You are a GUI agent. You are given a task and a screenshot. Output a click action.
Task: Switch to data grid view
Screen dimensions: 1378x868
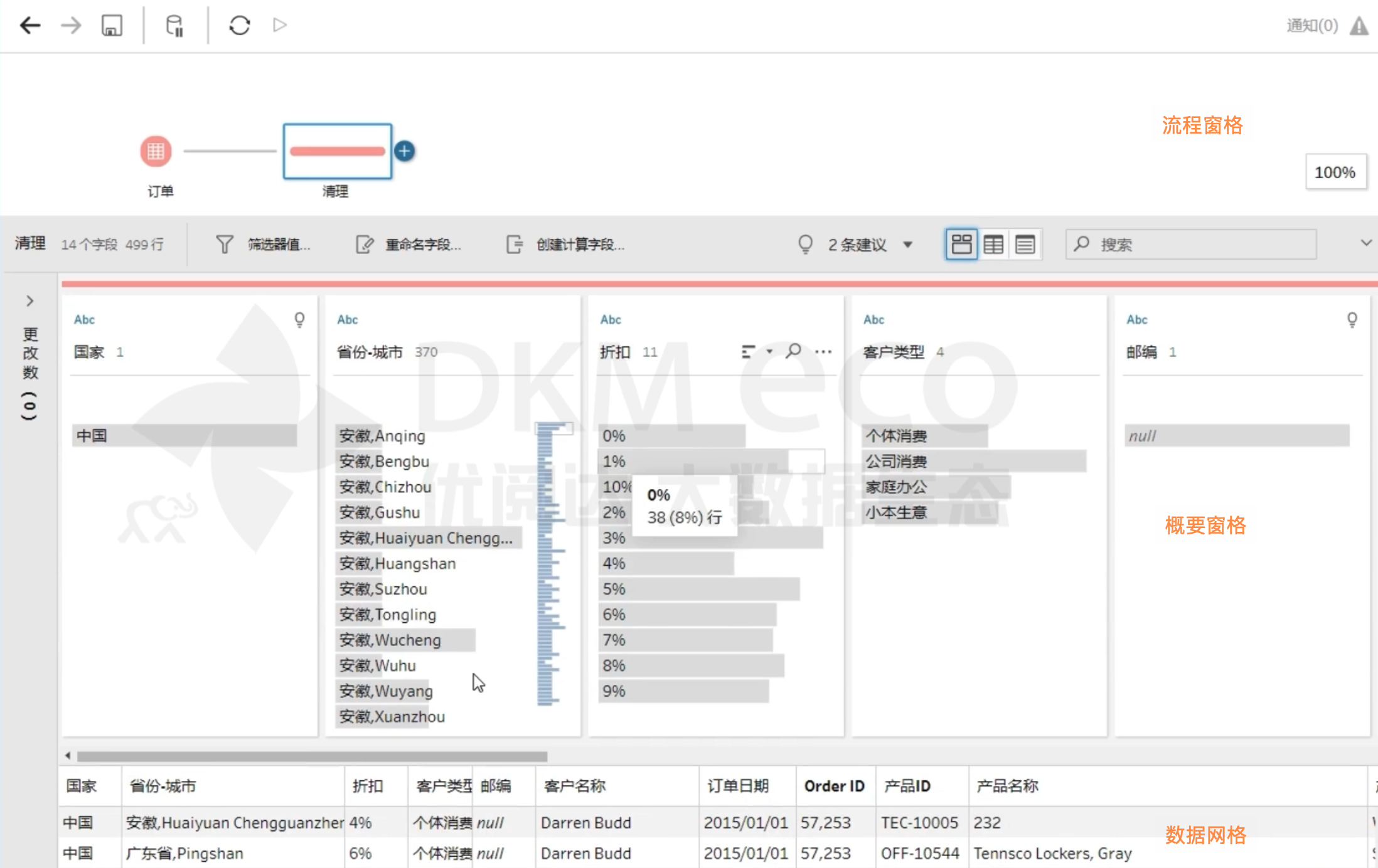click(x=993, y=244)
